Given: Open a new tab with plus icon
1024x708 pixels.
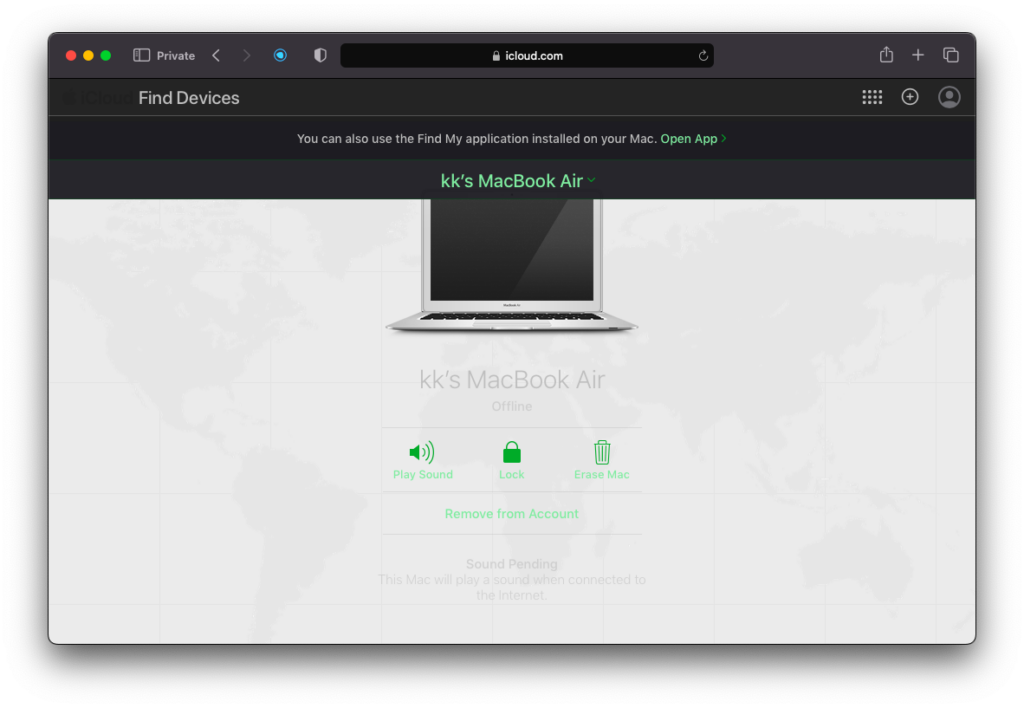Looking at the screenshot, I should tap(918, 56).
